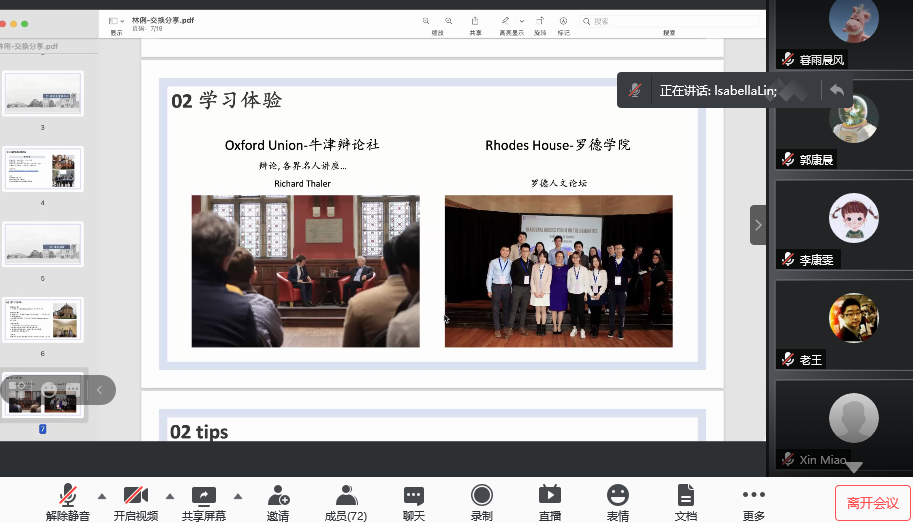Click the 共享屏幕 share screen icon

(x=204, y=497)
